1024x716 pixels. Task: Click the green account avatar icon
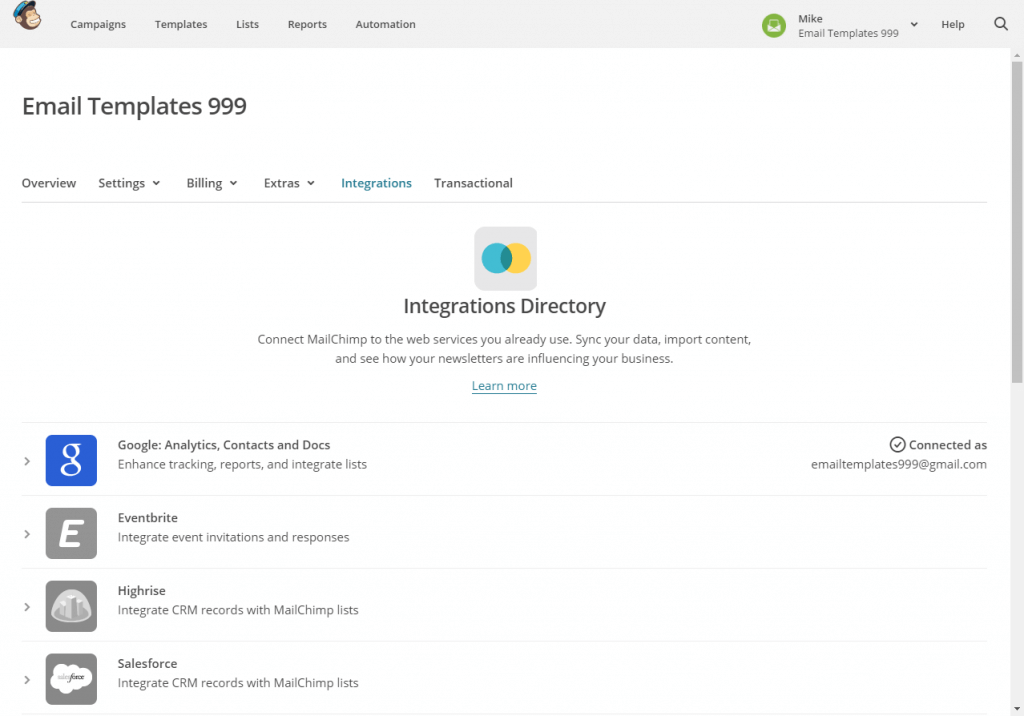(x=773, y=25)
